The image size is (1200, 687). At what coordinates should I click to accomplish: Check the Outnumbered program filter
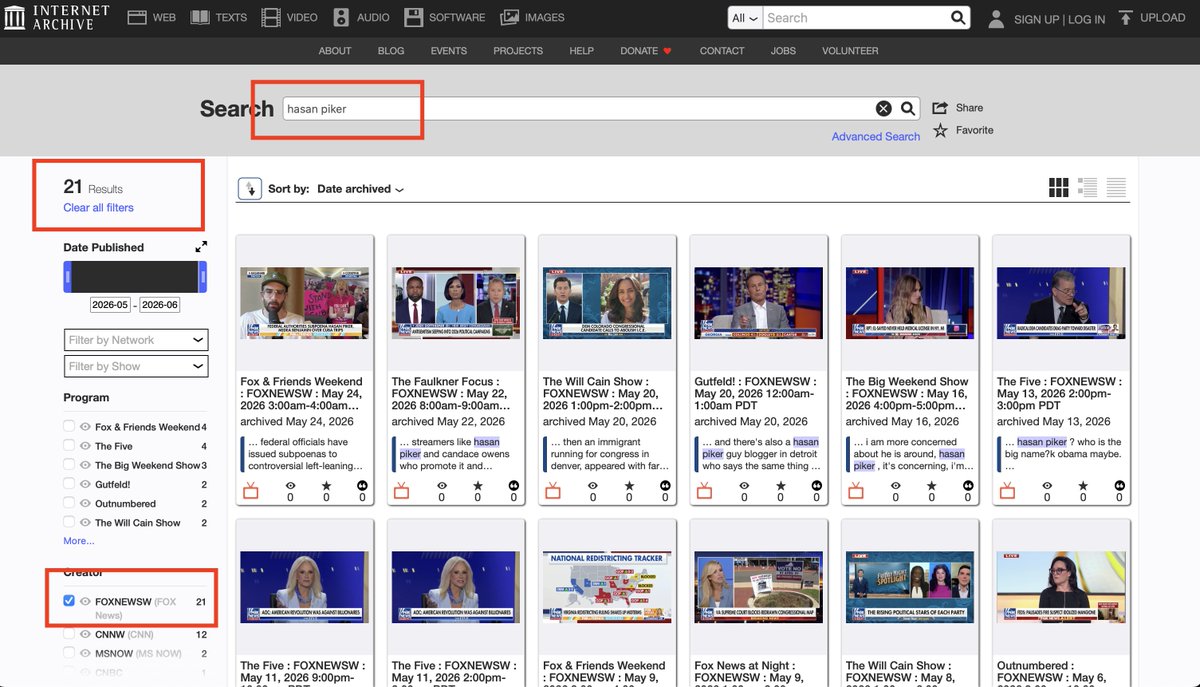tap(69, 503)
